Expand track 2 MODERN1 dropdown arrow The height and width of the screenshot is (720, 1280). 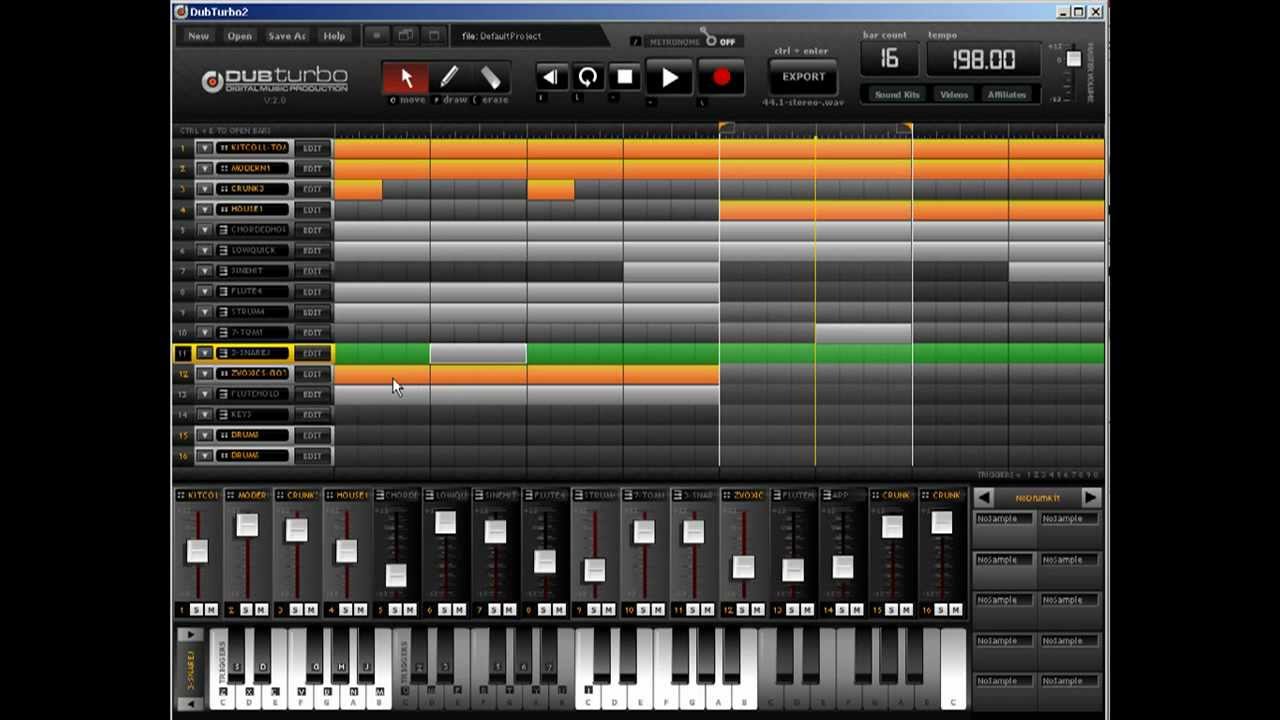click(x=204, y=168)
